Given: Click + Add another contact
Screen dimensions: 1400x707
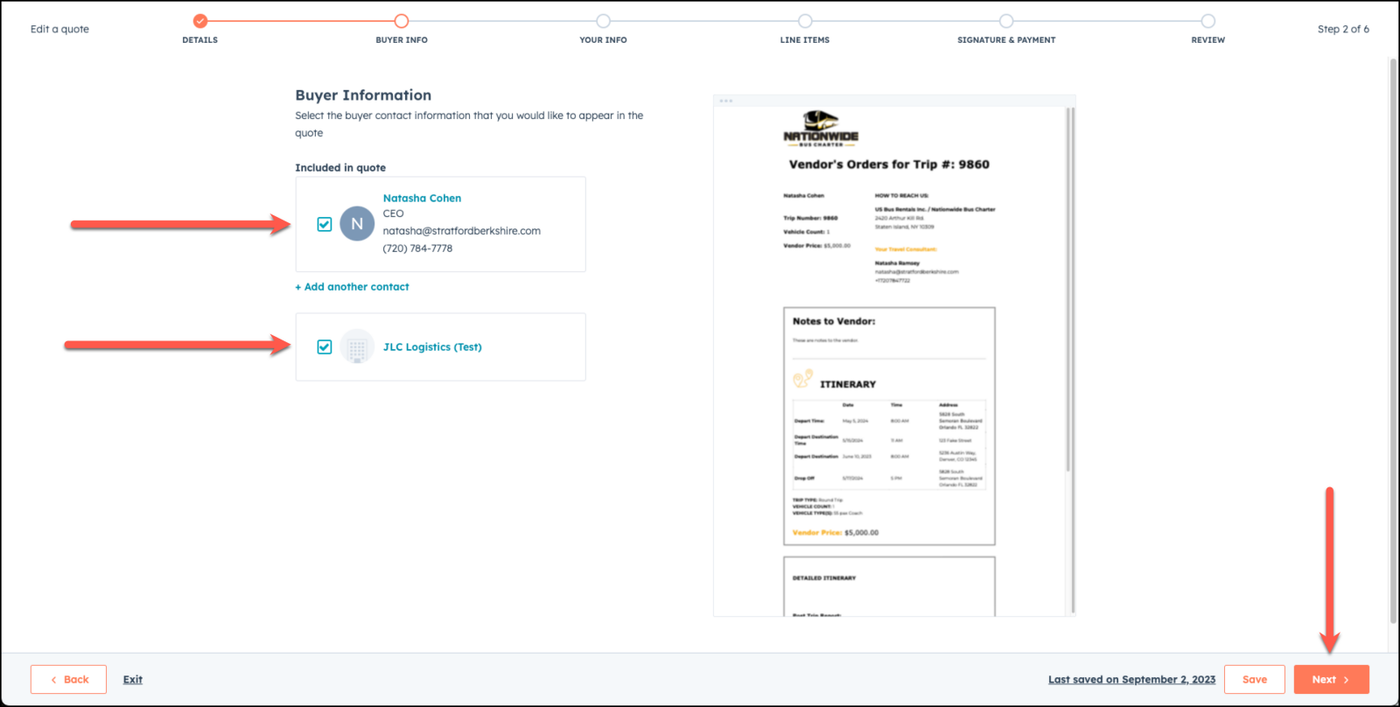Looking at the screenshot, I should 352,287.
